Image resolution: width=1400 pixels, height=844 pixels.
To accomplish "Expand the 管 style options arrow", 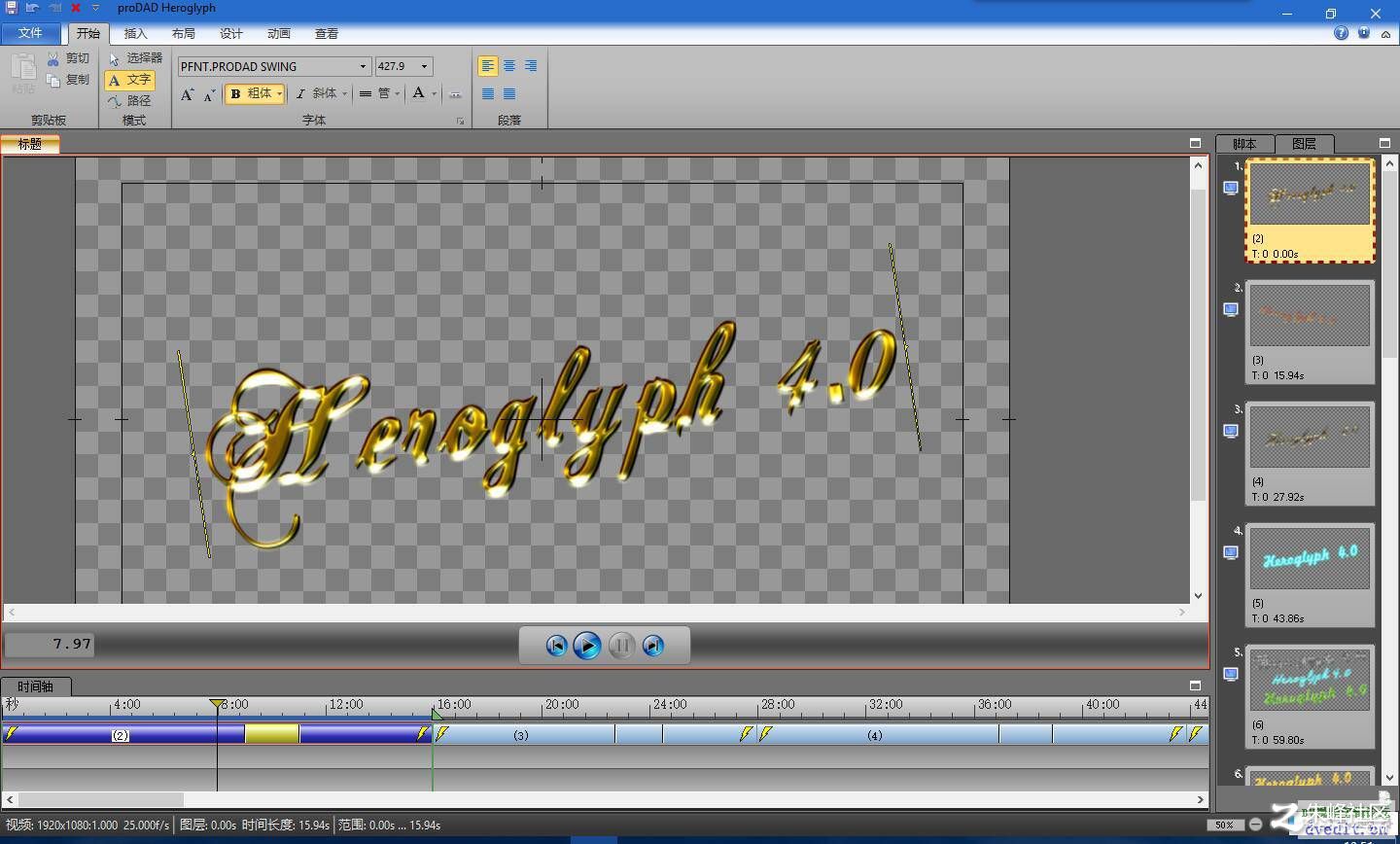I will click(x=398, y=94).
